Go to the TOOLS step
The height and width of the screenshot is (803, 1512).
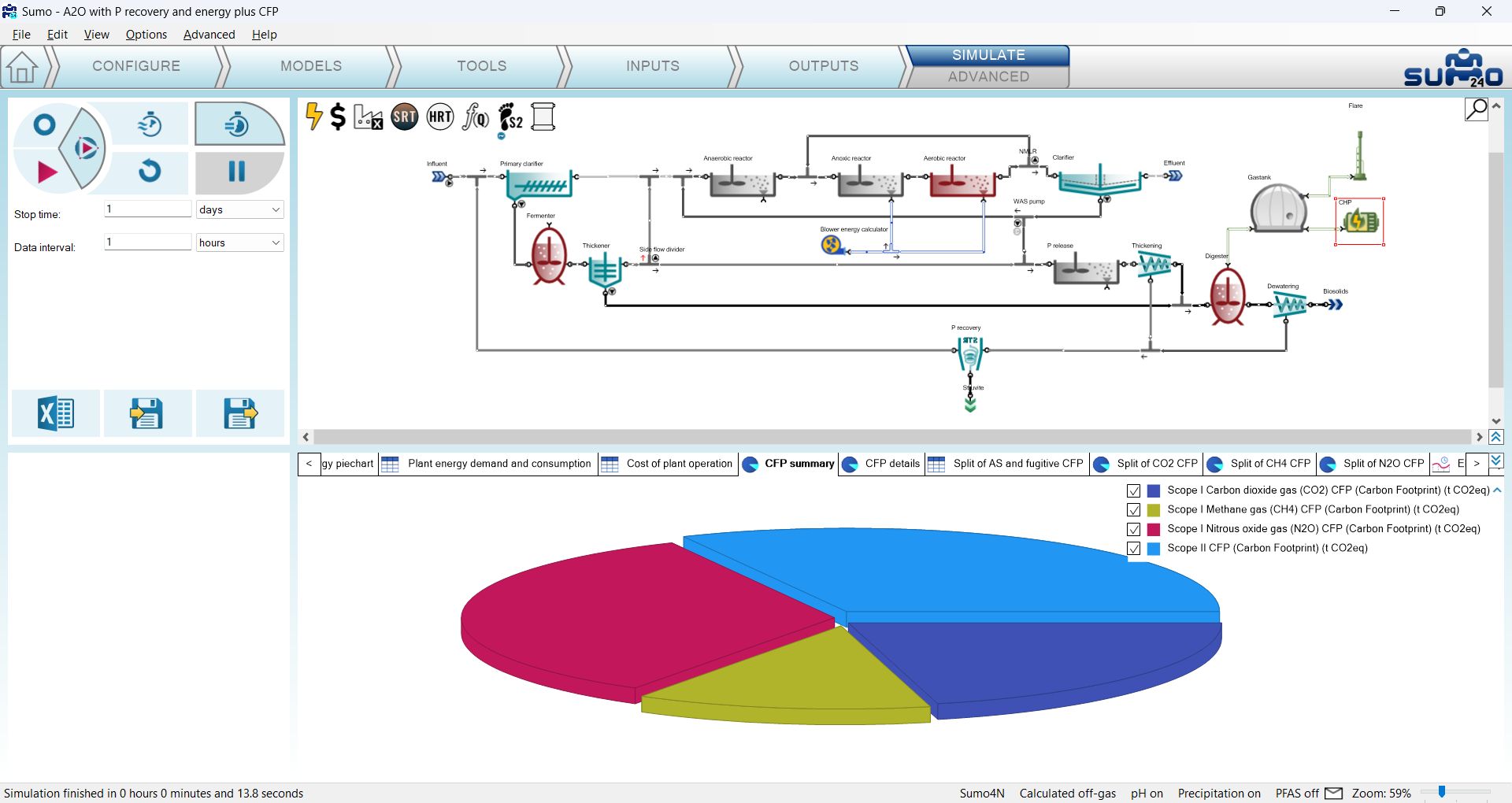482,66
